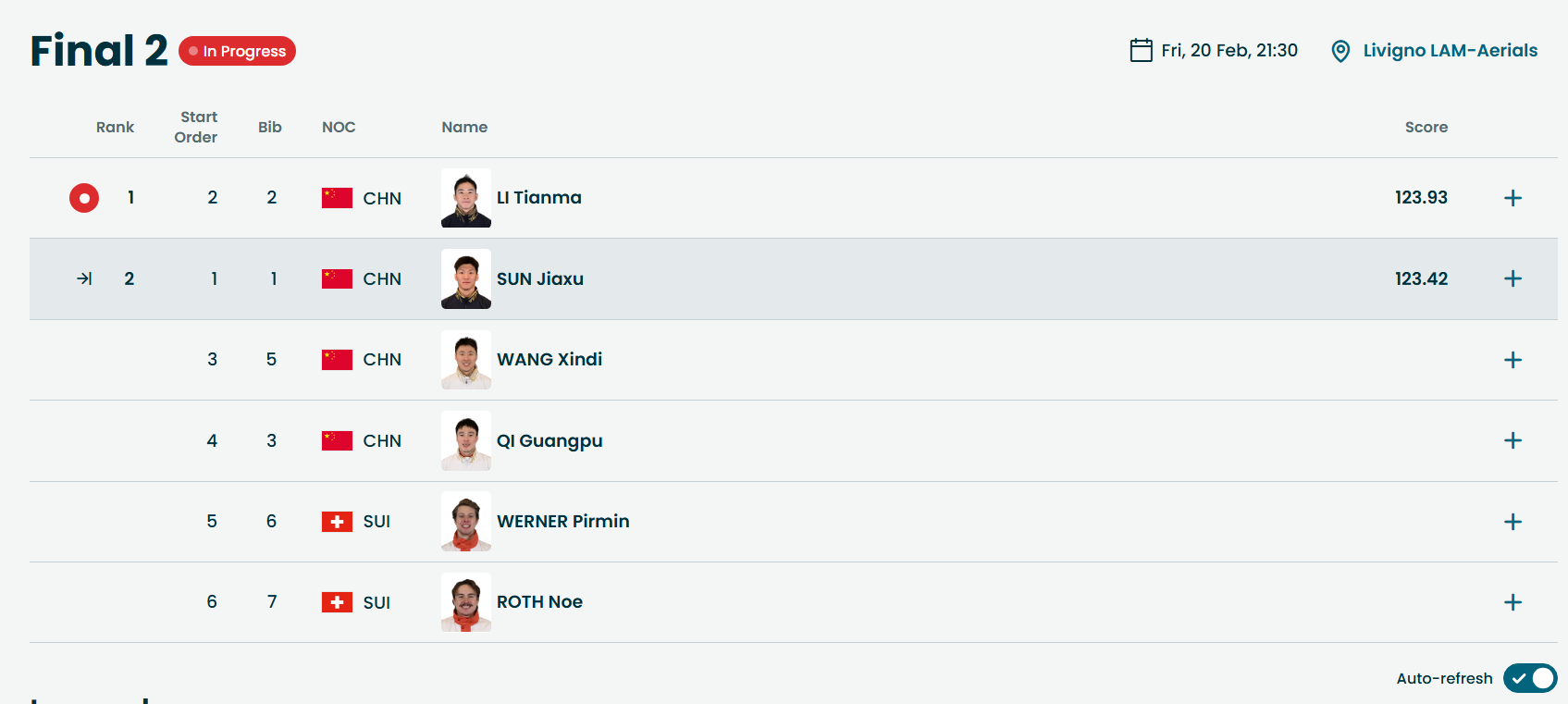The image size is (1568, 704).
Task: Click the China flag next to LI Tianma
Action: tap(337, 198)
